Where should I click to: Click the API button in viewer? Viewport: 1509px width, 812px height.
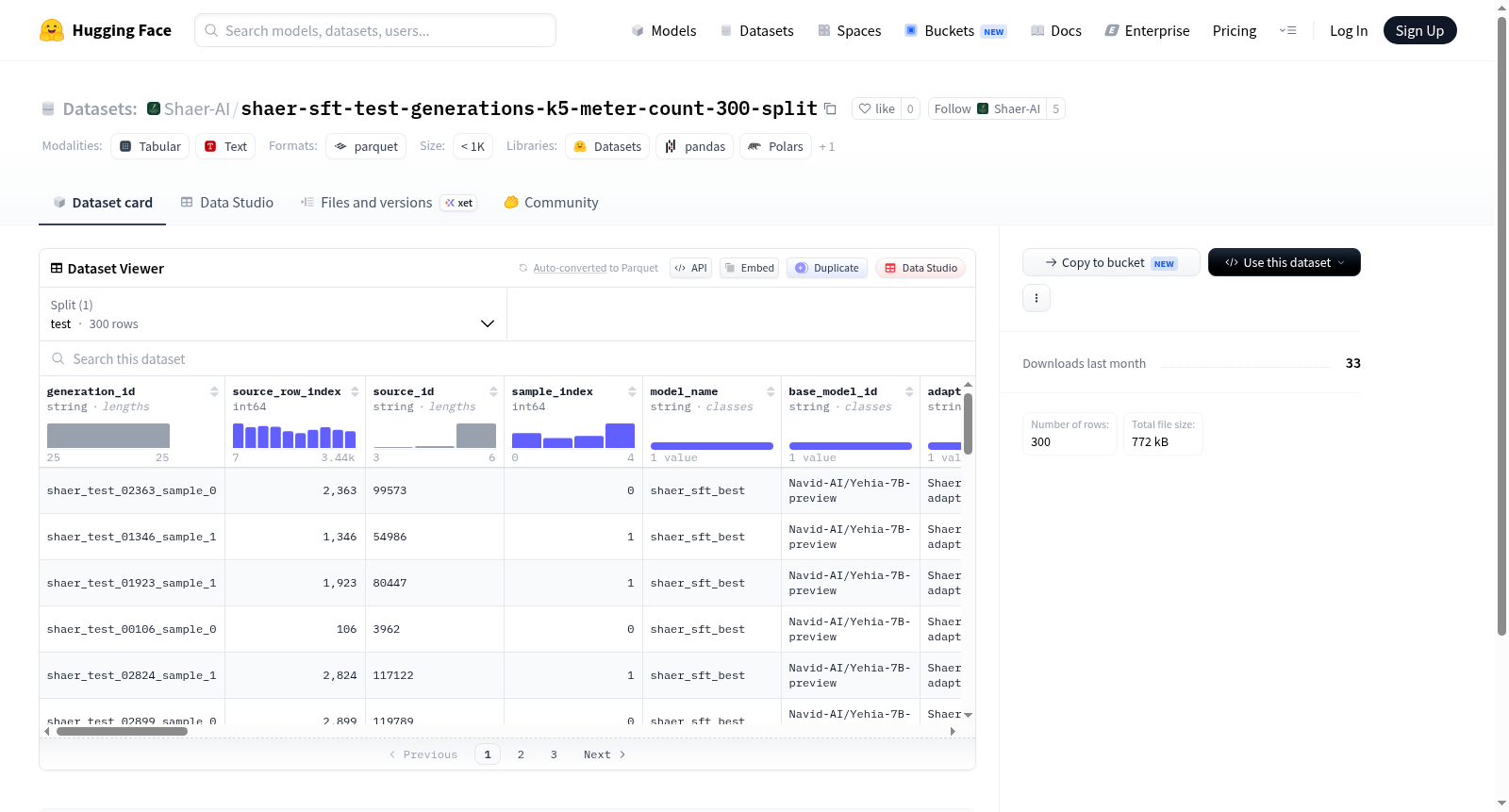pyautogui.click(x=690, y=268)
